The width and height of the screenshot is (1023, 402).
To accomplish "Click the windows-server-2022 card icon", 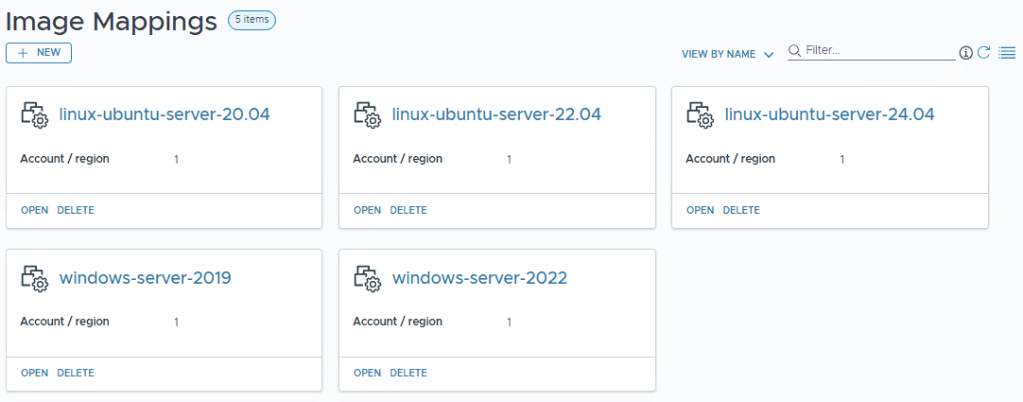I will pos(368,278).
